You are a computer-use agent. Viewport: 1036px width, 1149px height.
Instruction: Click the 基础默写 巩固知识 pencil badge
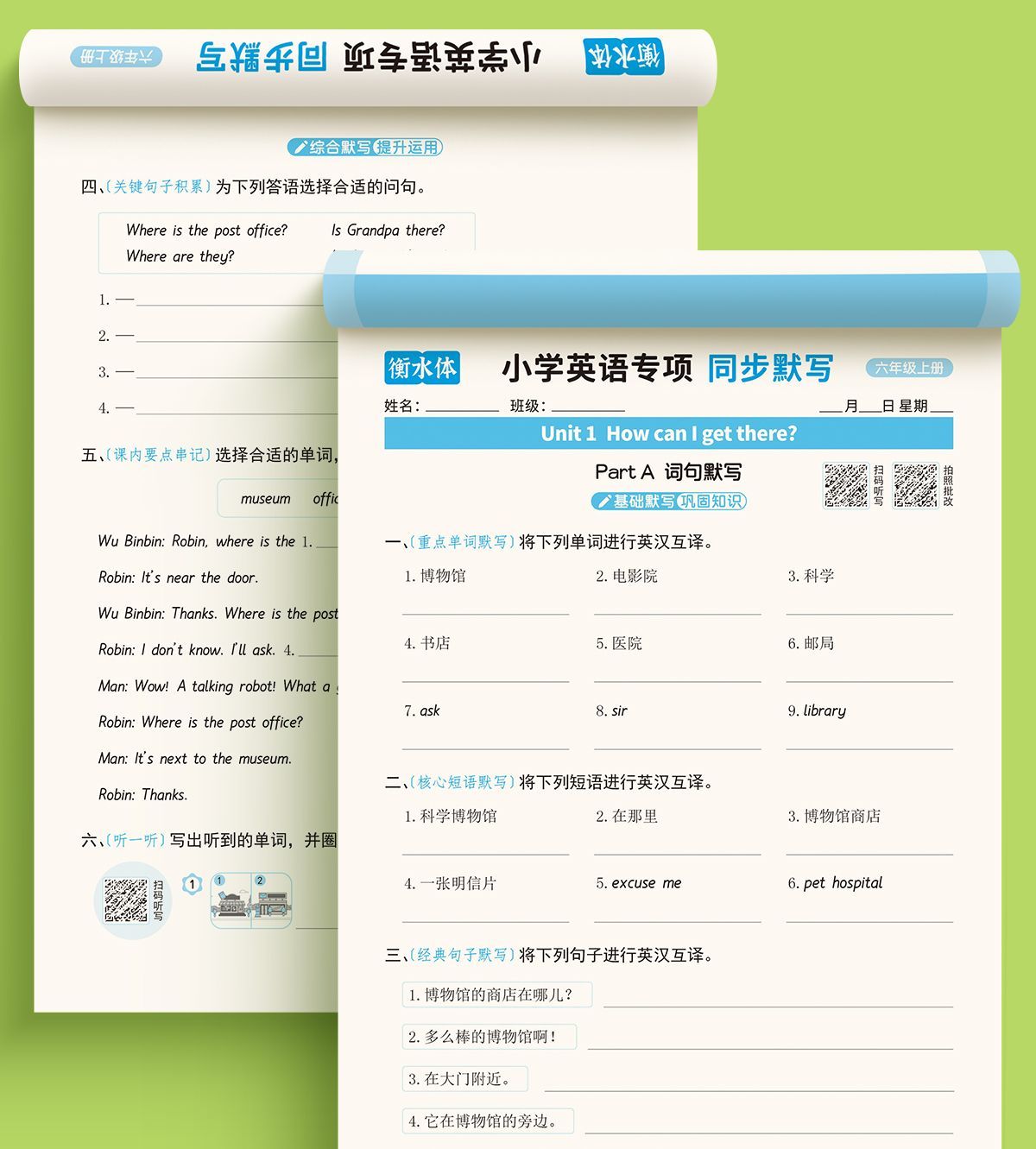[x=669, y=502]
